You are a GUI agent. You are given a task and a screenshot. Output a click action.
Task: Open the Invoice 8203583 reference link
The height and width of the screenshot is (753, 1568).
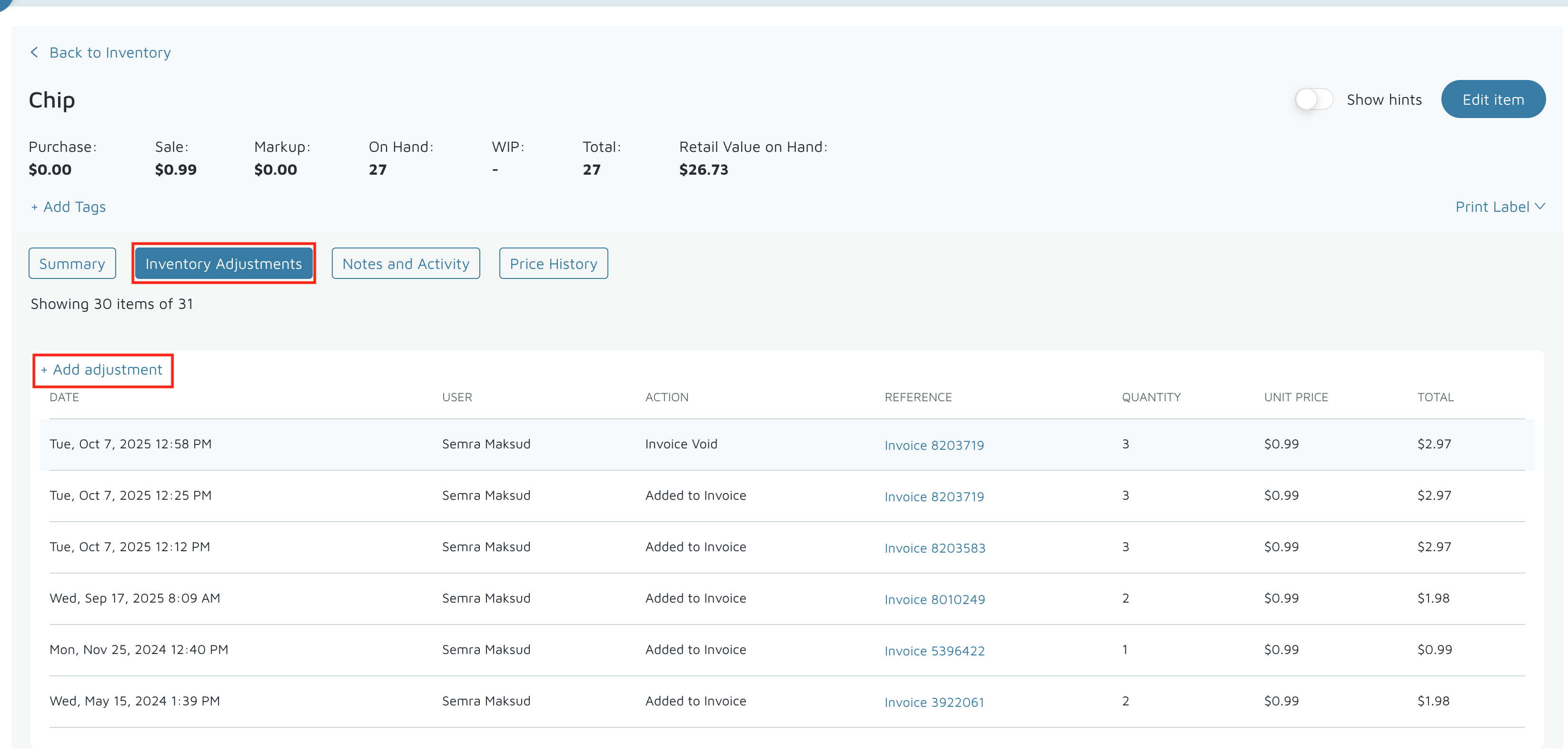tap(934, 548)
